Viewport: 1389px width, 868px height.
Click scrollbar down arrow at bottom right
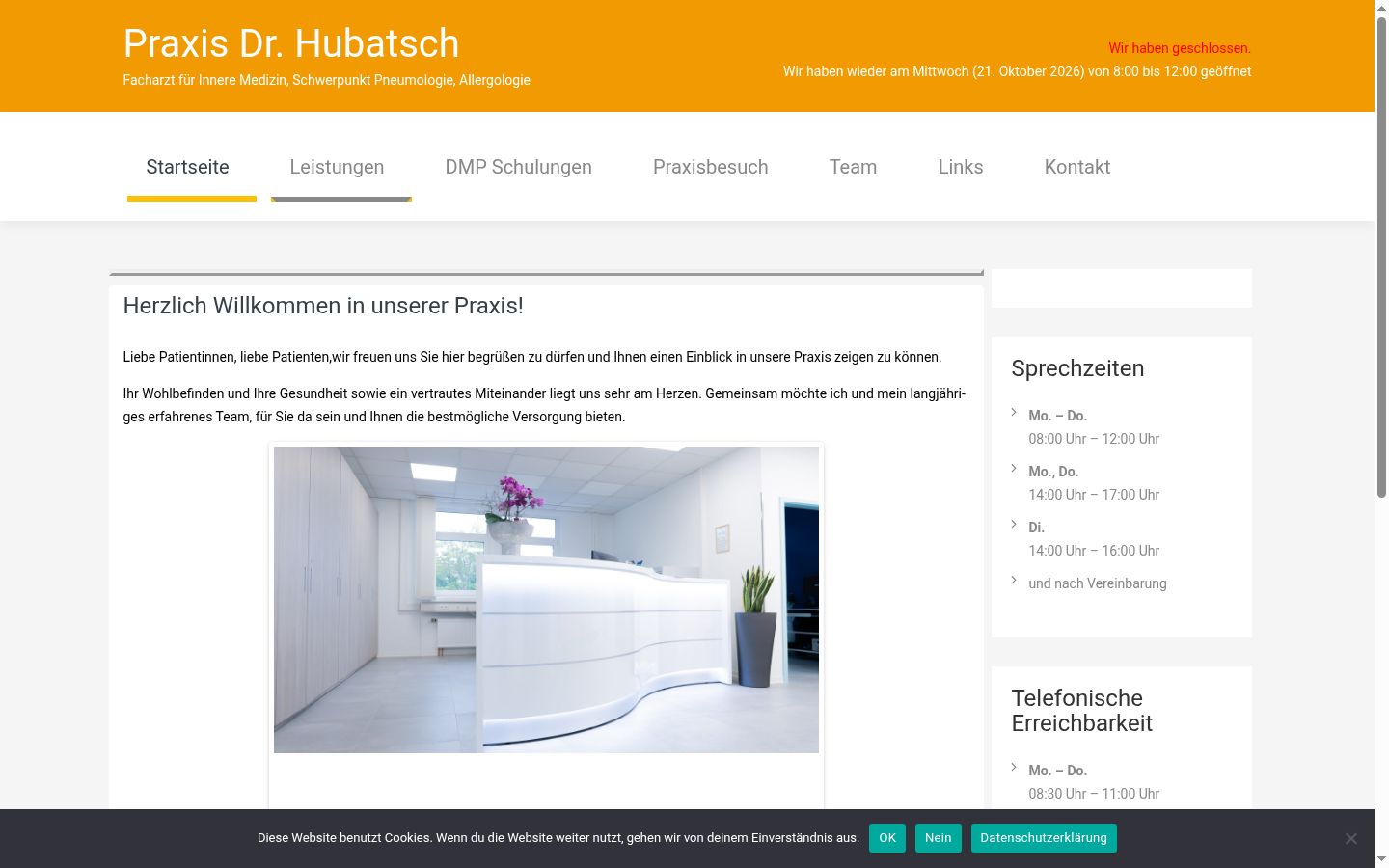tap(1381, 858)
